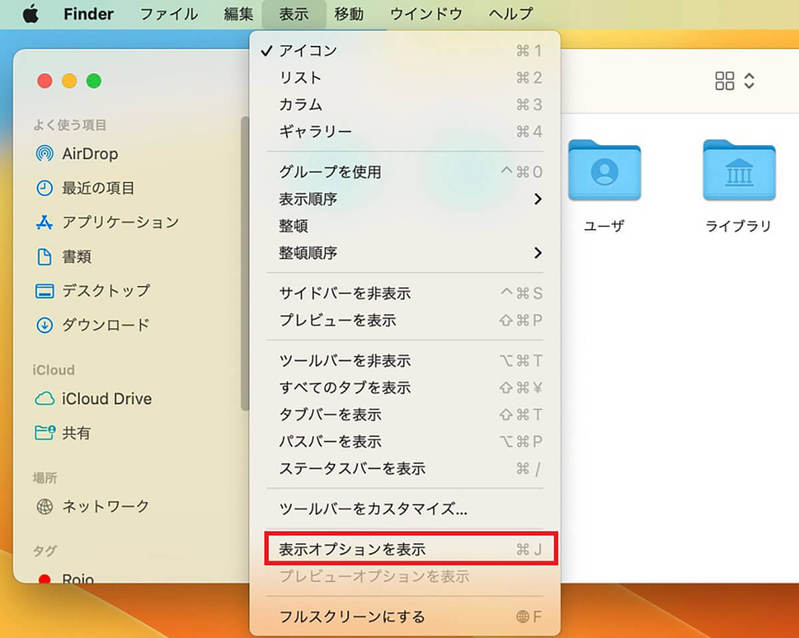The height and width of the screenshot is (638, 799).
Task: Click the アプリケーション sidebar icon
Action: pos(44,222)
